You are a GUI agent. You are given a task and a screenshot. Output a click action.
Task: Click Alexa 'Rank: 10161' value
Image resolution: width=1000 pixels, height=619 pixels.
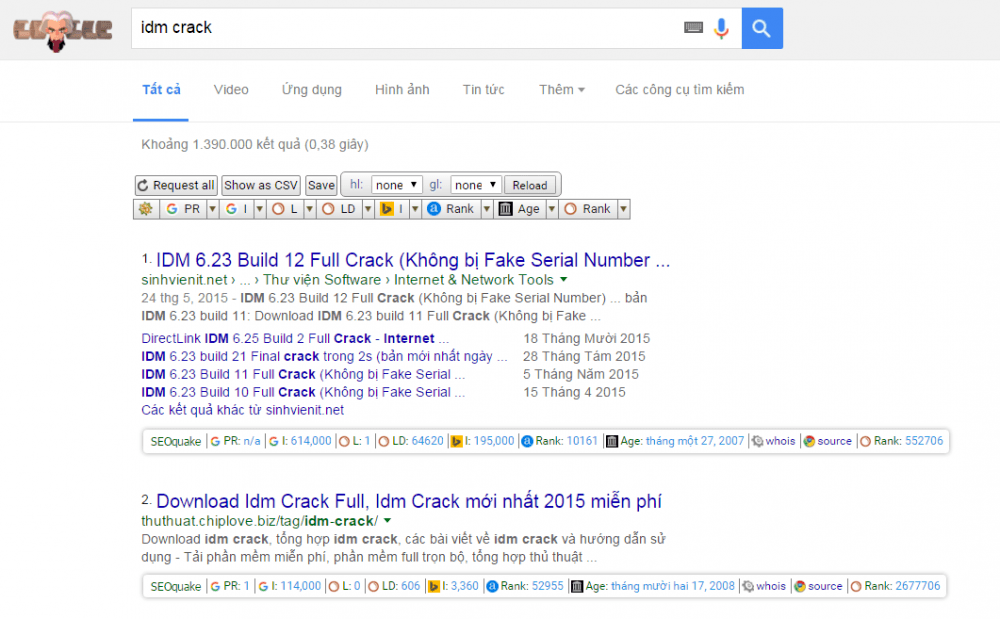560,441
